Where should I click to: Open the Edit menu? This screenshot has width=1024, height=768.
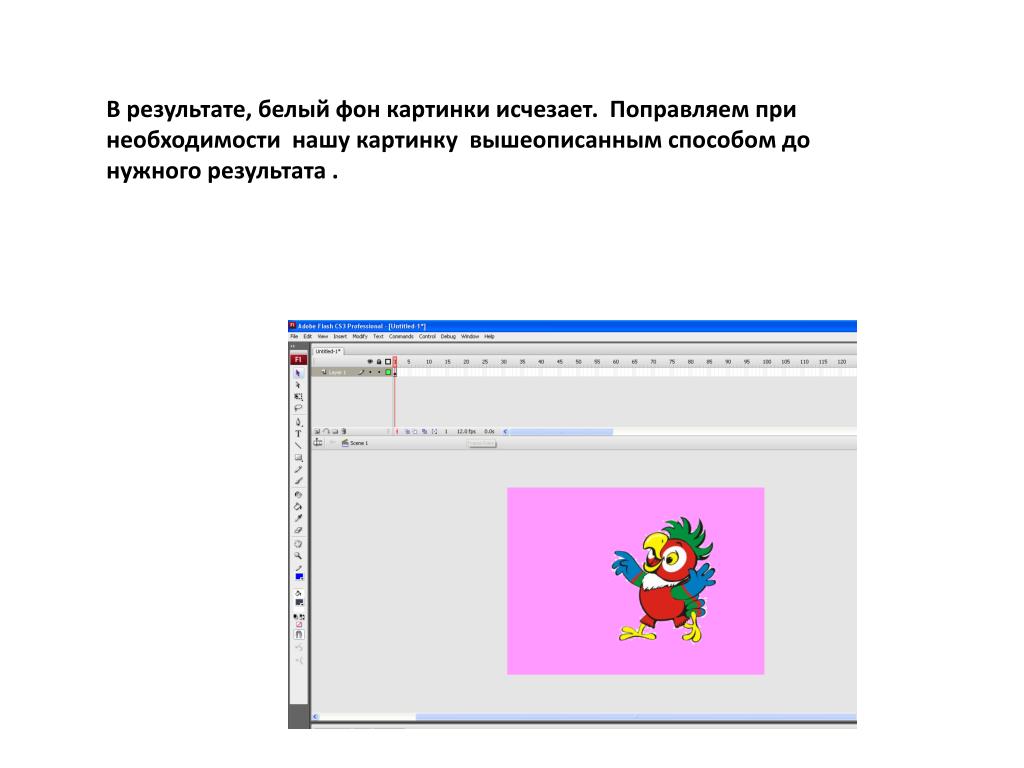[308, 336]
